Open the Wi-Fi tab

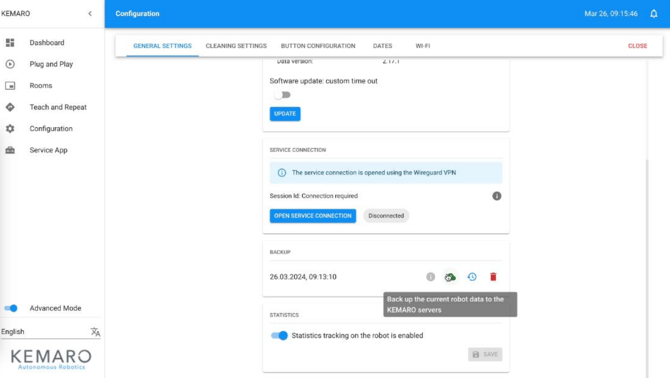pos(423,46)
